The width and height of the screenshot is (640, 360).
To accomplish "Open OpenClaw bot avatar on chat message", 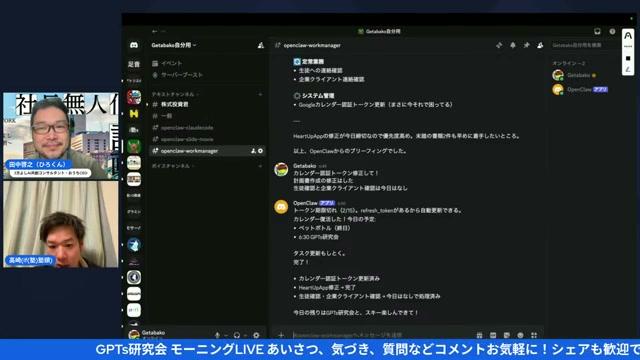I will pyautogui.click(x=281, y=207).
